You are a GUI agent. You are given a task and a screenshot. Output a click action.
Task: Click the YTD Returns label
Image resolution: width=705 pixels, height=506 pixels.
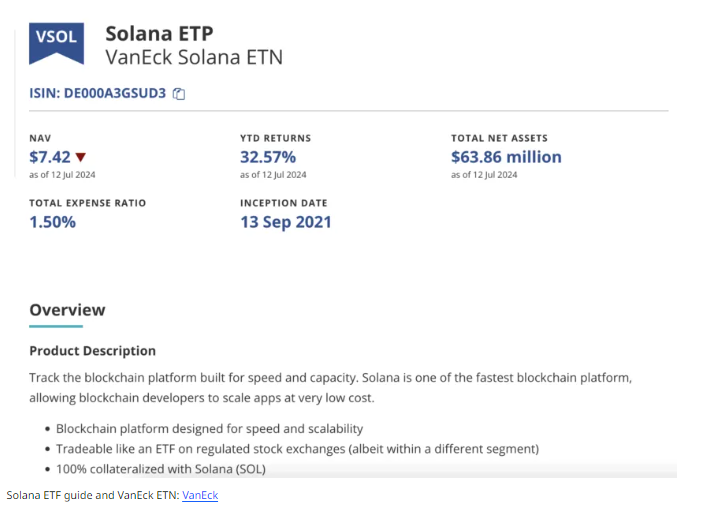point(275,138)
